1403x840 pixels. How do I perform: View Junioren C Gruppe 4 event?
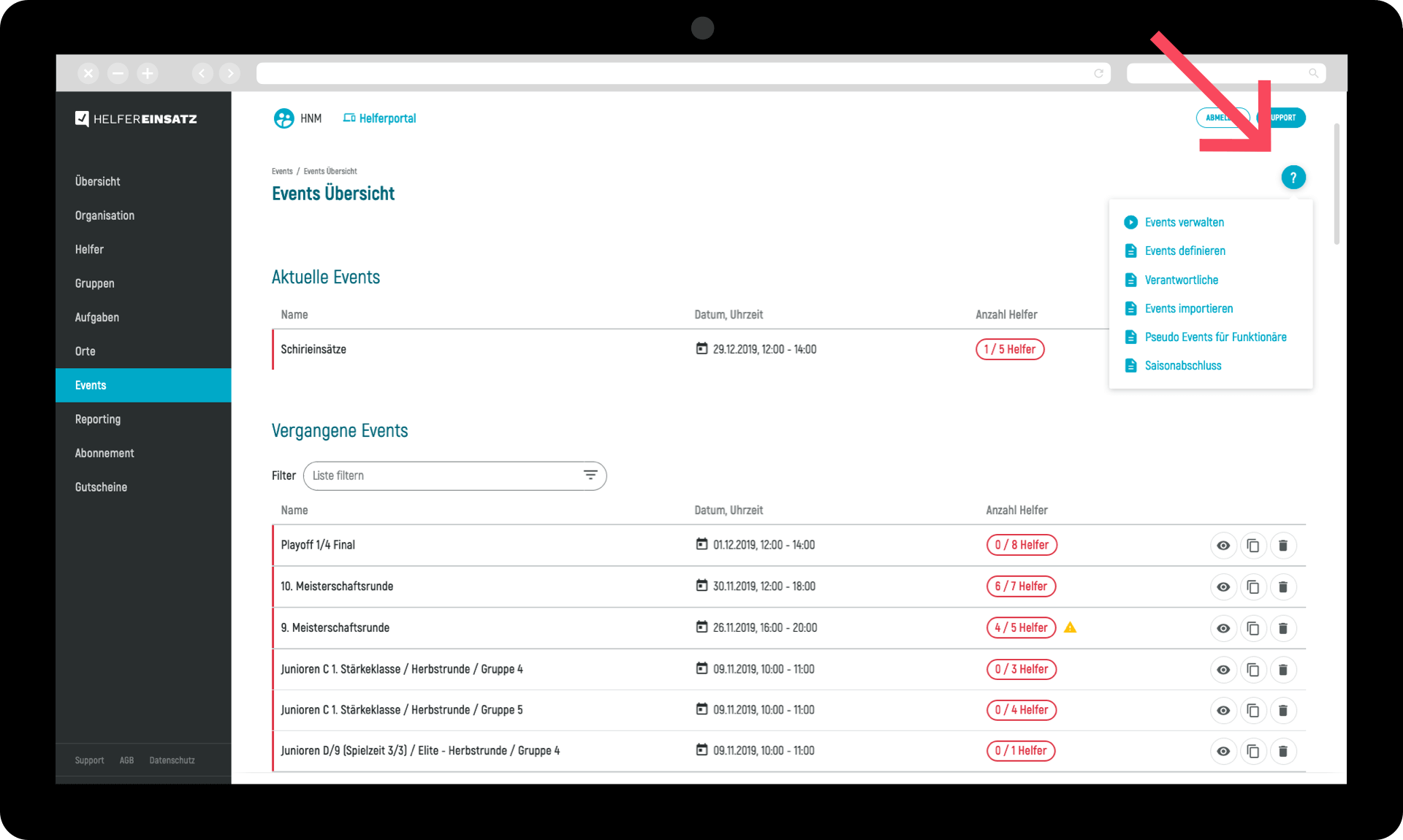click(x=1223, y=670)
